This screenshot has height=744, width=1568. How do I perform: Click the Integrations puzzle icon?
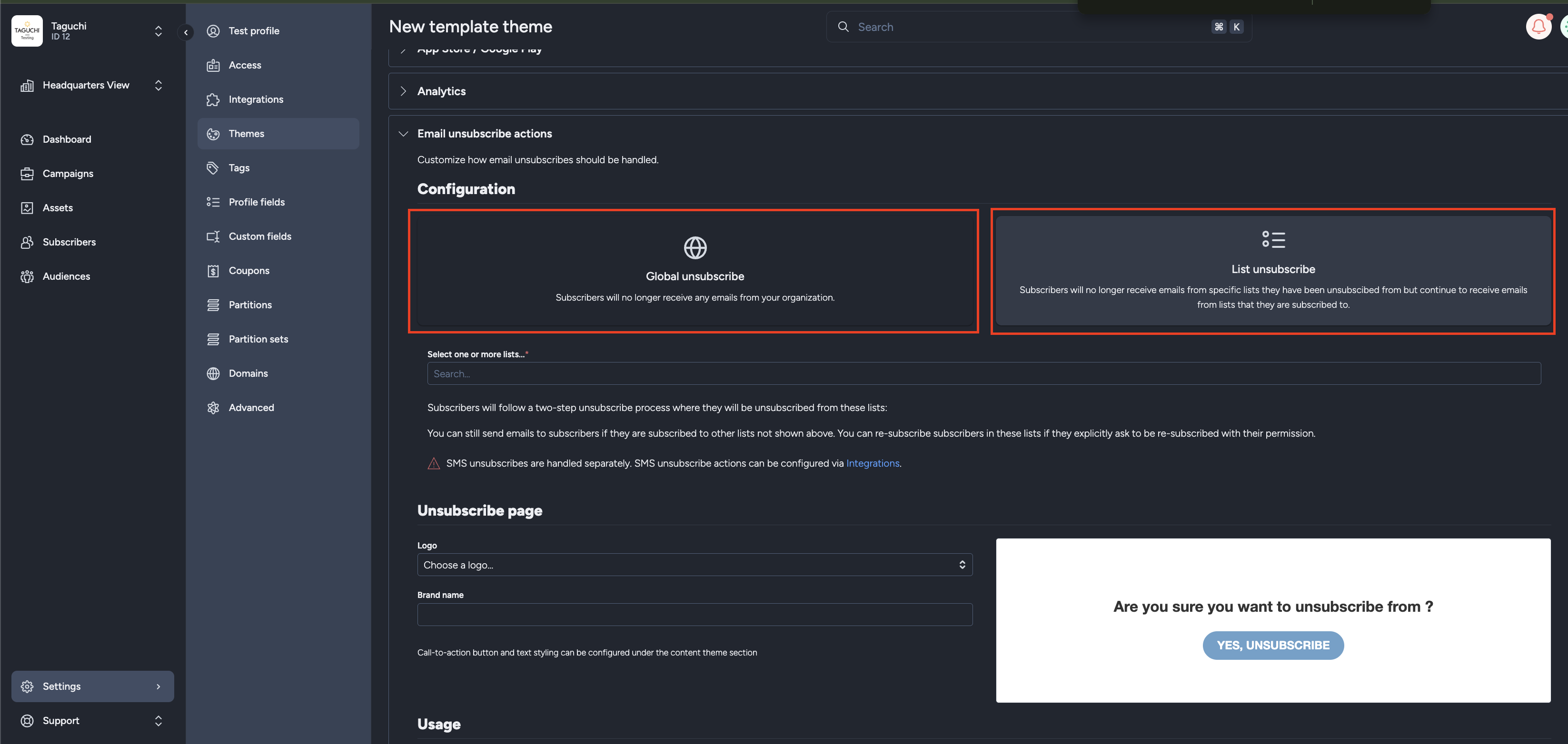coord(213,100)
